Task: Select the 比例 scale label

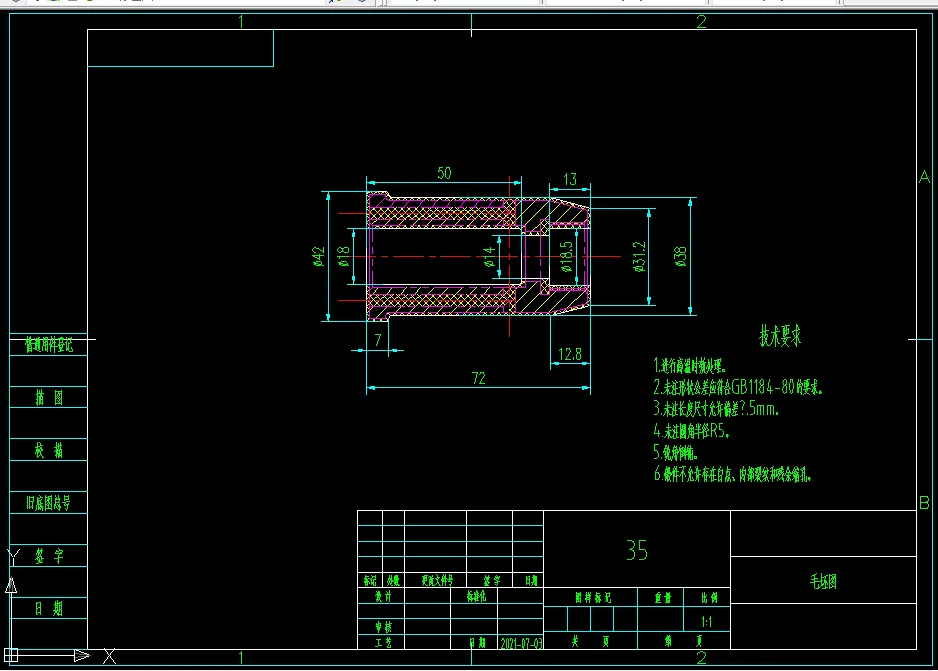Action: (x=709, y=597)
